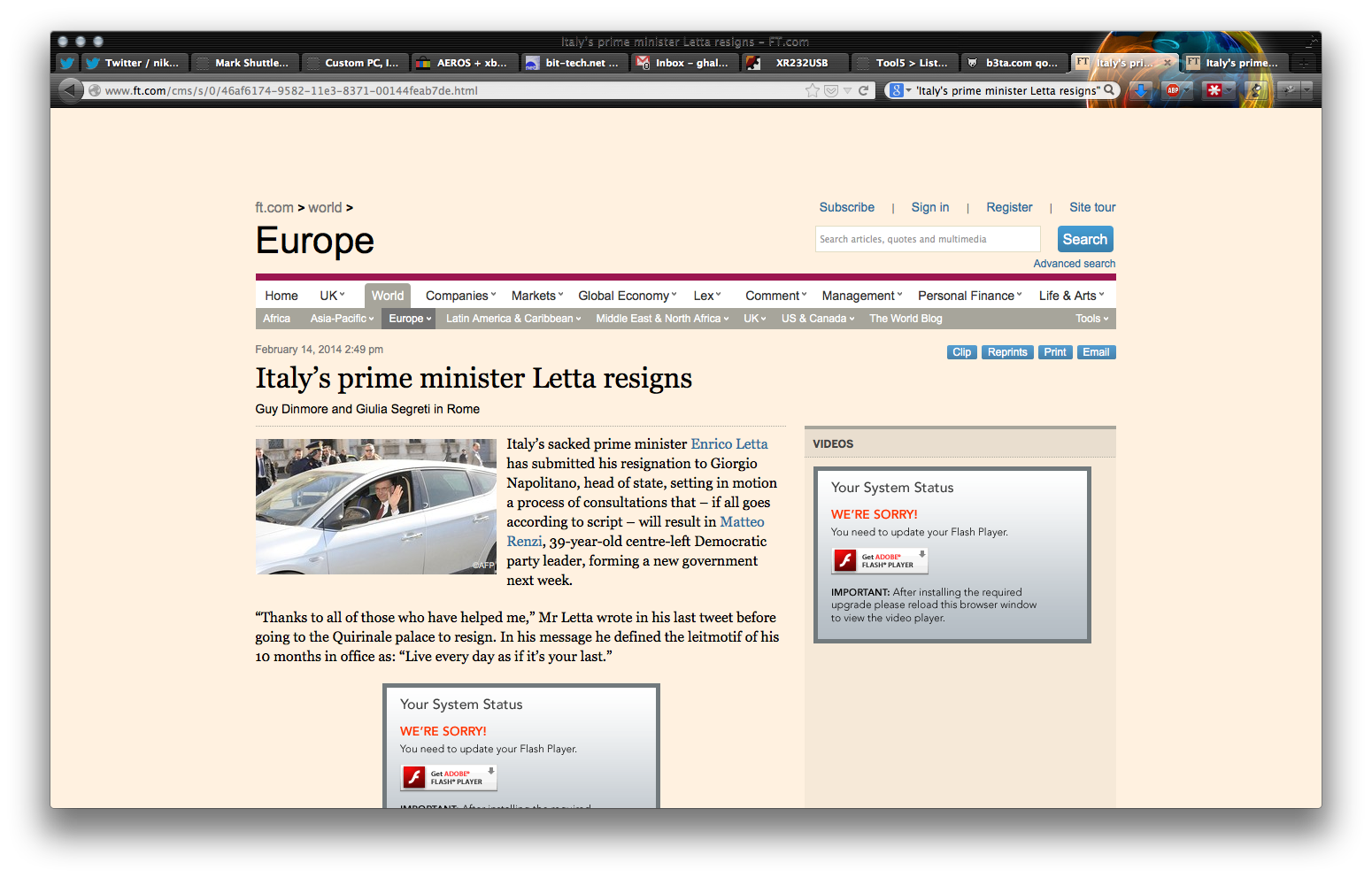Screen dimensions: 1372x878
Task: Open the Asia-Pacific region dropdown
Action: point(342,319)
